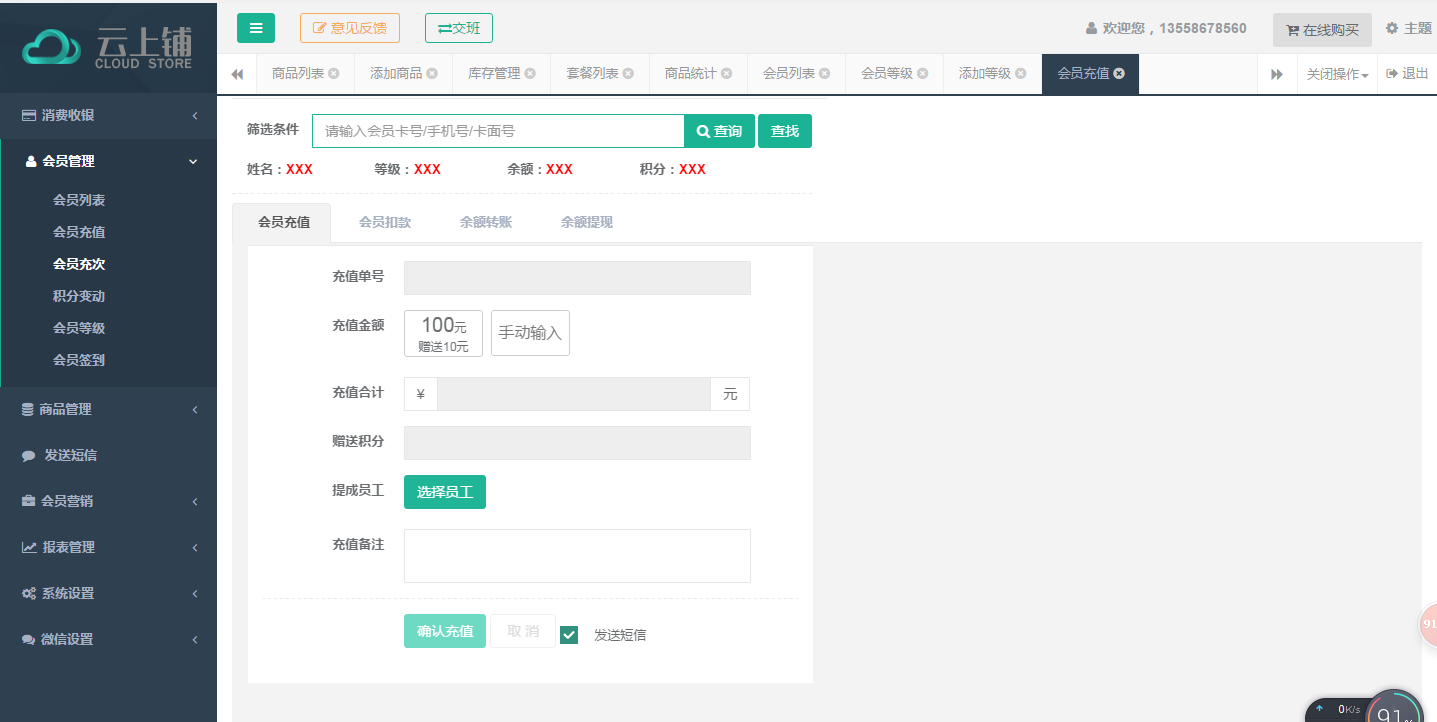Open 会员列表 in the sidebar submenu

(x=79, y=200)
